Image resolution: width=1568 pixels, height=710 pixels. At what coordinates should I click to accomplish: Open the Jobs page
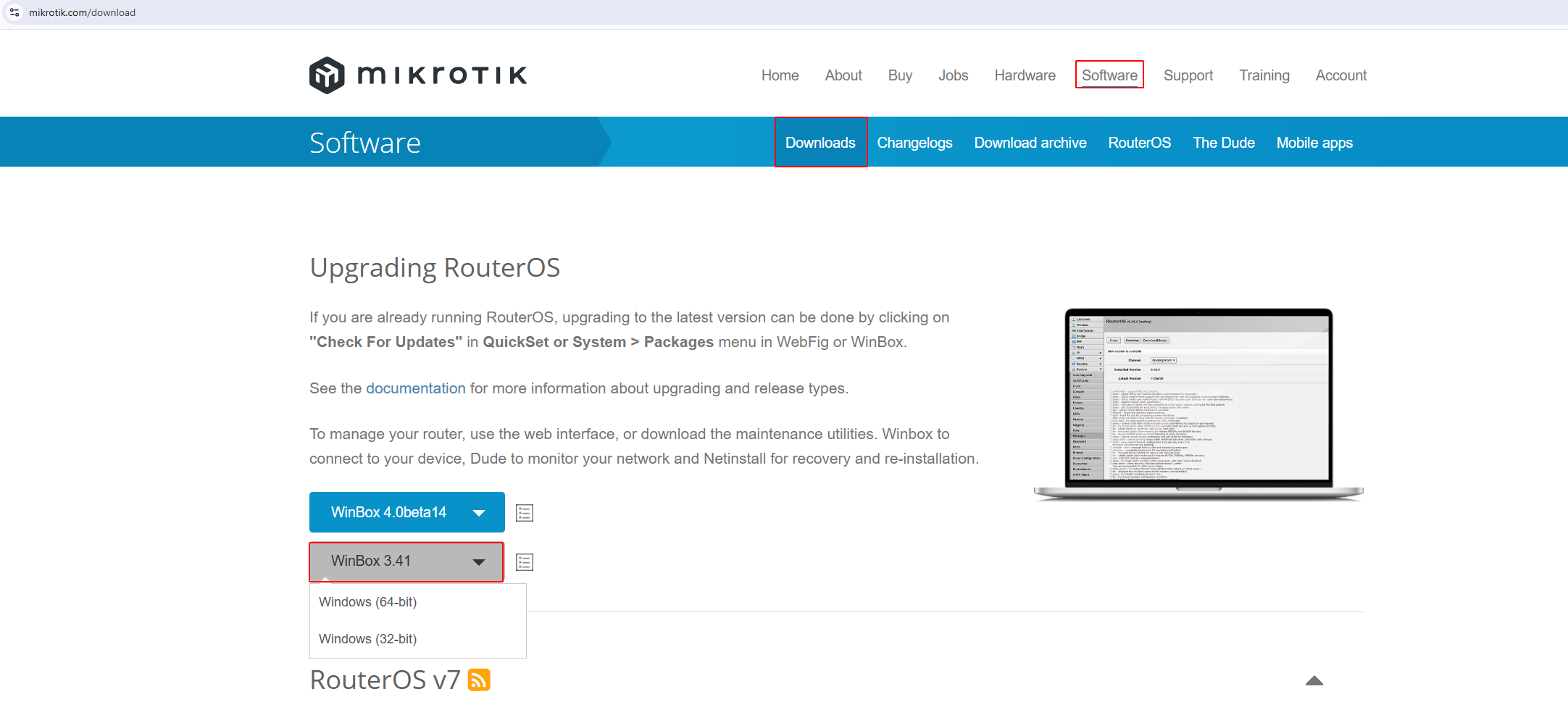[953, 75]
